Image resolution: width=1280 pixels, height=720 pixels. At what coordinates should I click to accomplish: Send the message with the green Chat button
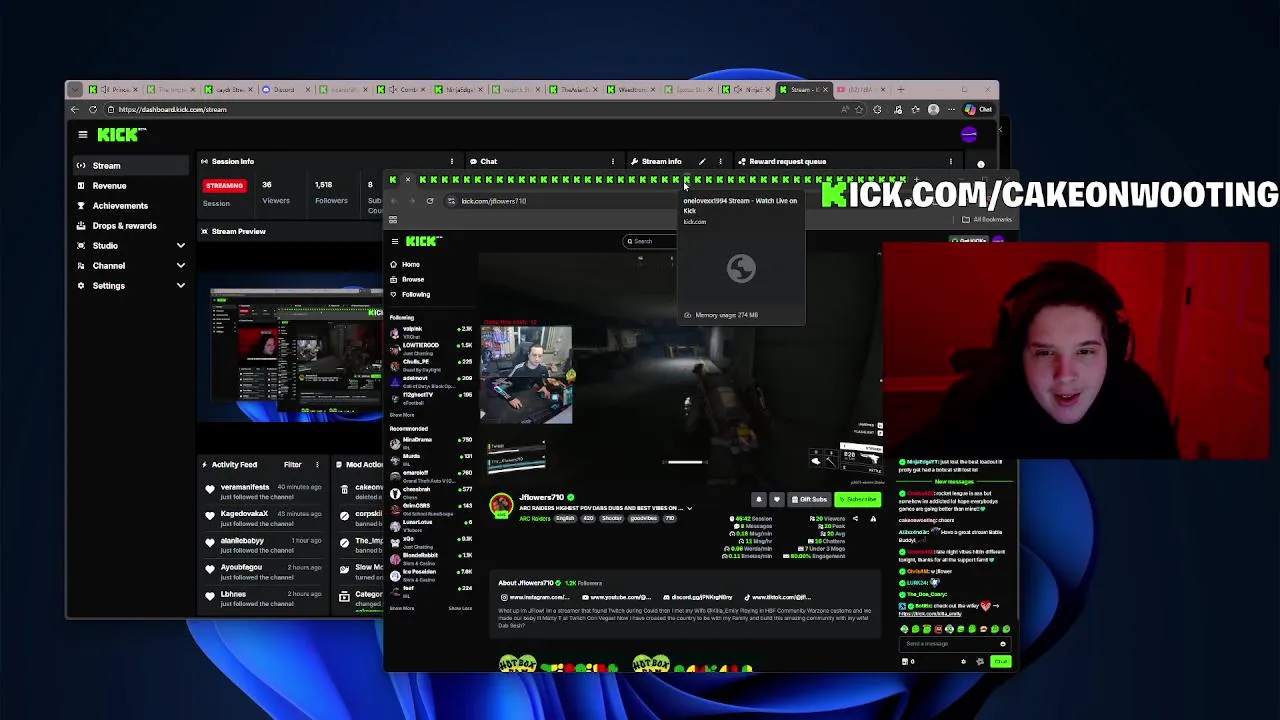1000,661
